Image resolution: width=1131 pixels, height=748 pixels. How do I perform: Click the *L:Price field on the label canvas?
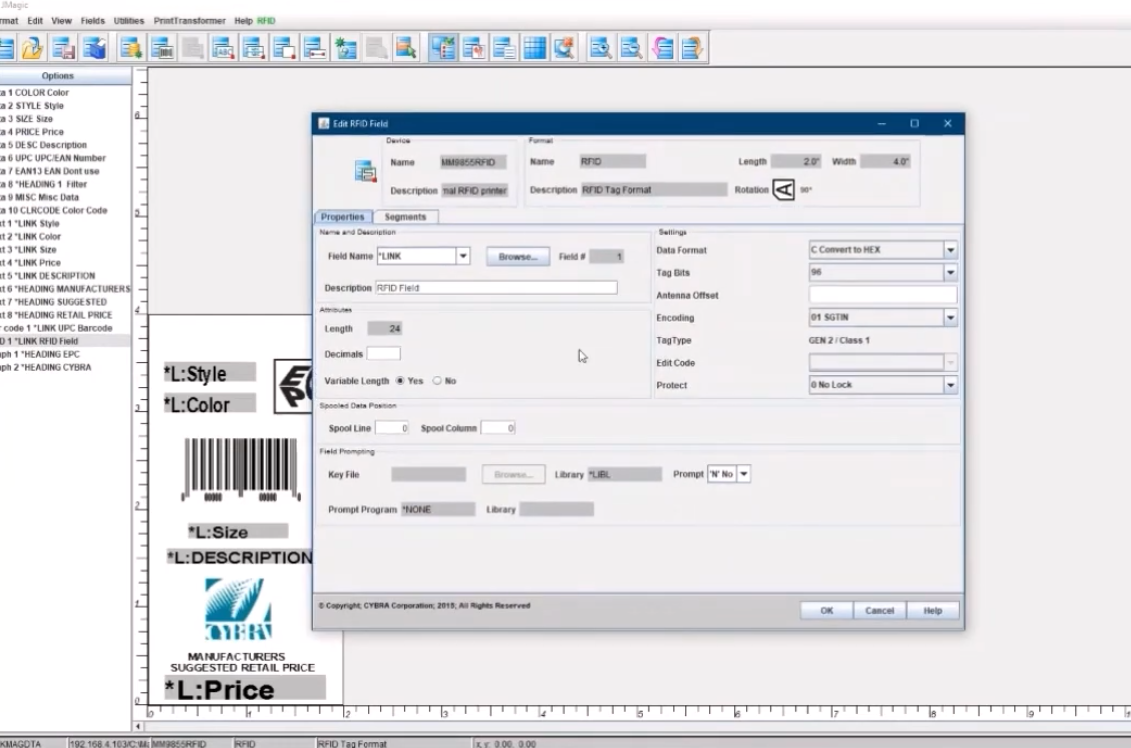(x=245, y=690)
